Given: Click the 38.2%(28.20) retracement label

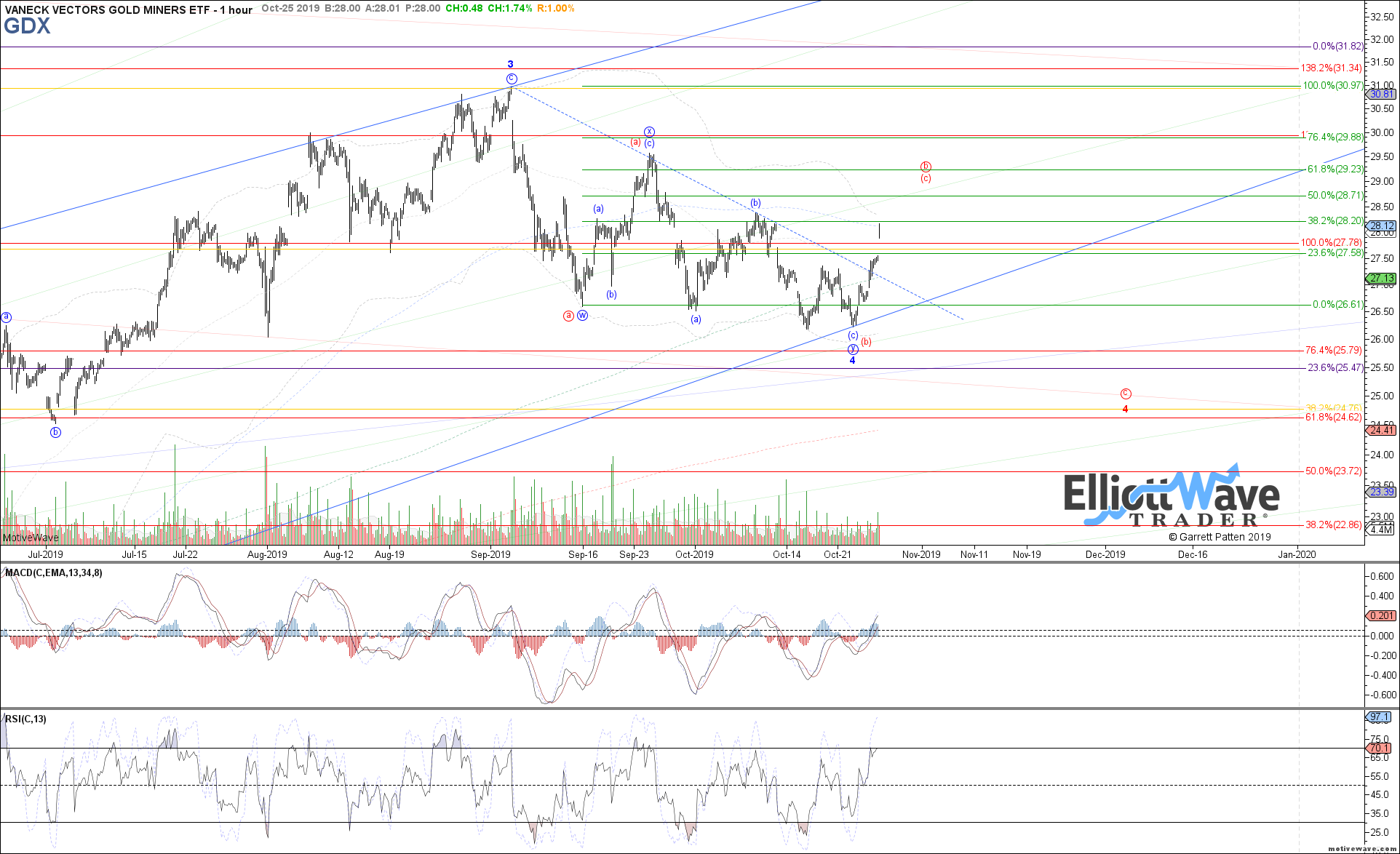Looking at the screenshot, I should (1335, 220).
